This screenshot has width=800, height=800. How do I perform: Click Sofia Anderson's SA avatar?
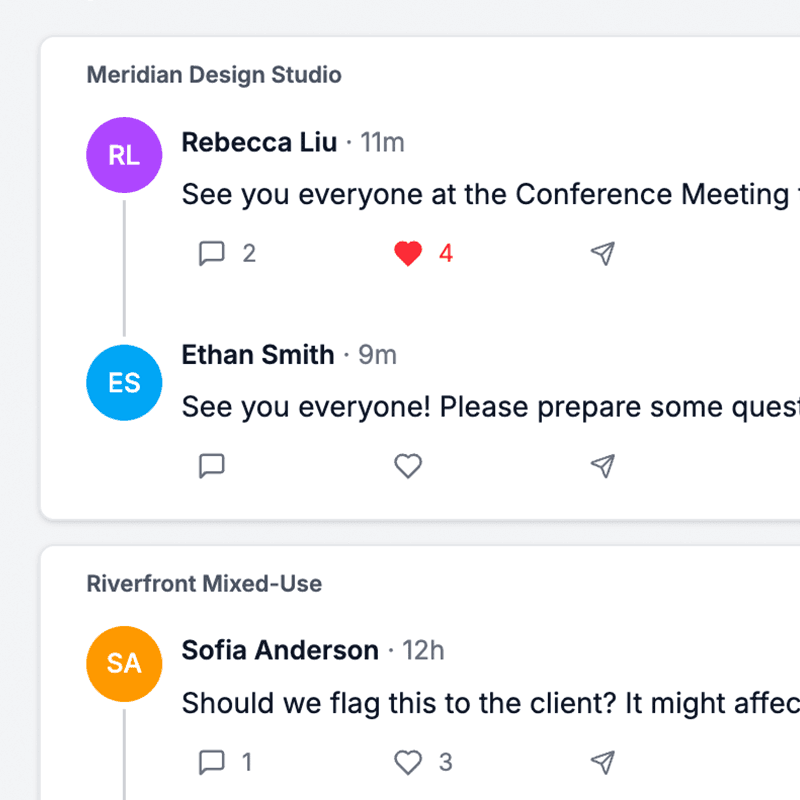(x=124, y=663)
